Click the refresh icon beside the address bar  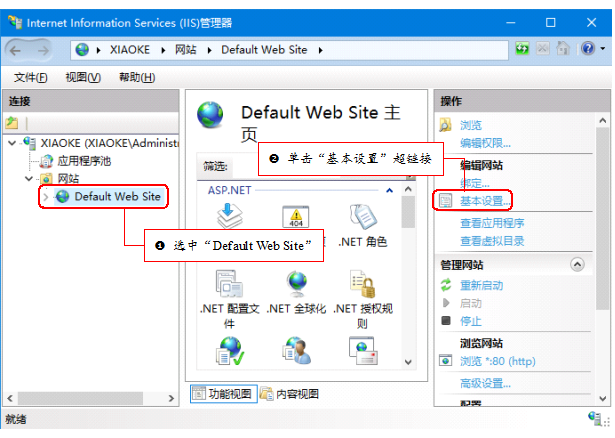tap(522, 48)
